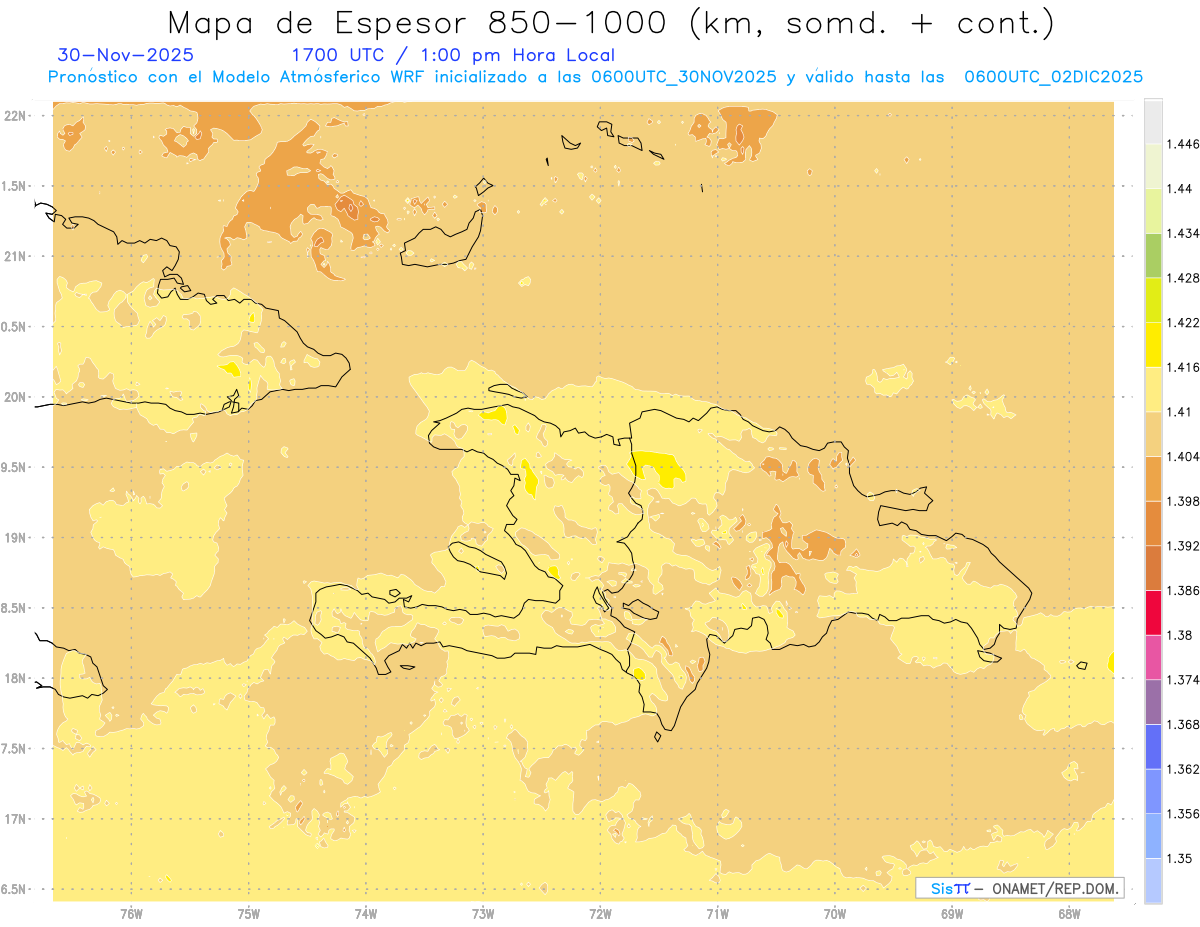The width and height of the screenshot is (1200, 927).
Task: Click the legend value '1.41'
Action: 1180,412
